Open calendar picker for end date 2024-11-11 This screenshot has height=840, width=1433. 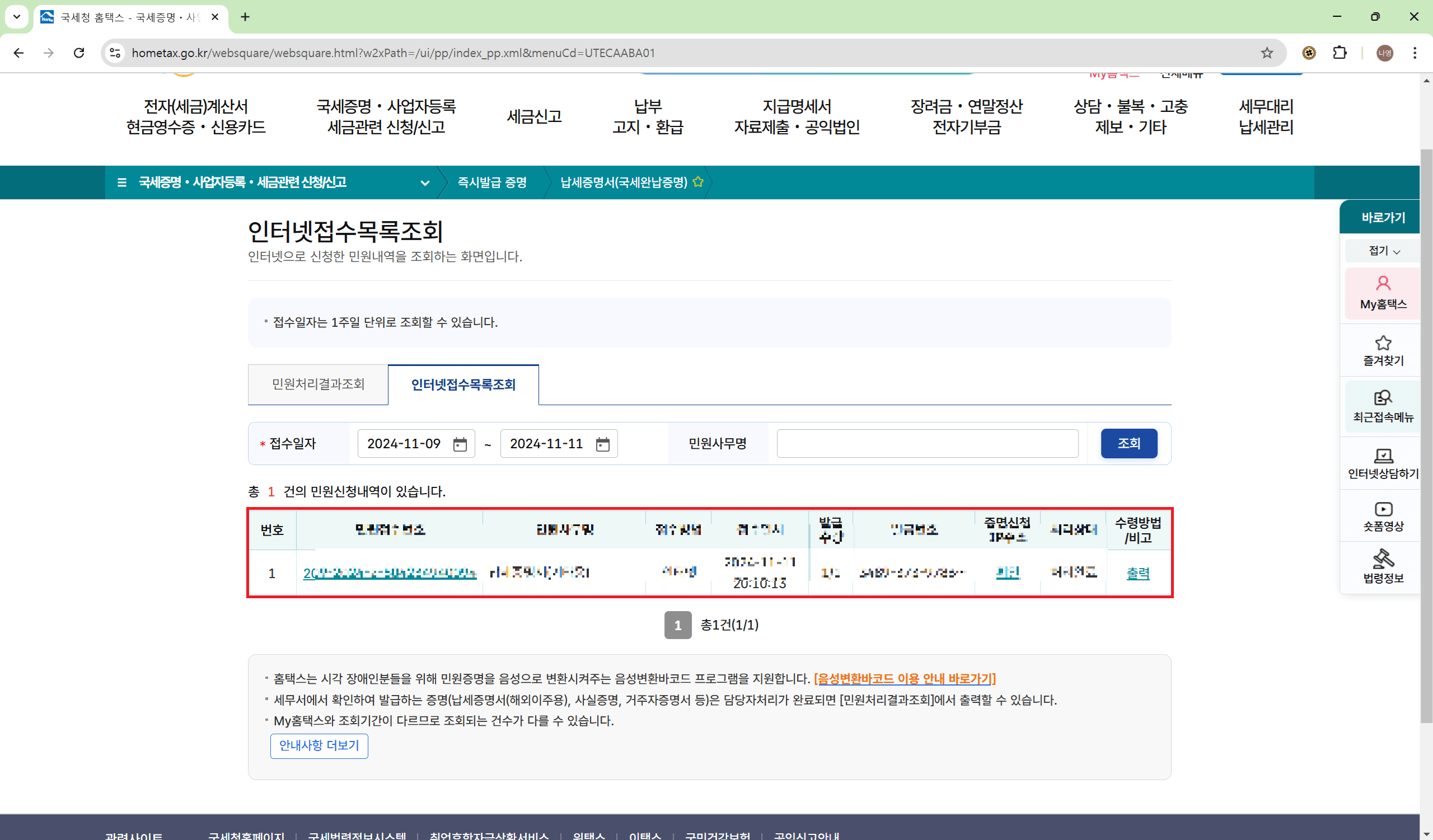coord(602,444)
